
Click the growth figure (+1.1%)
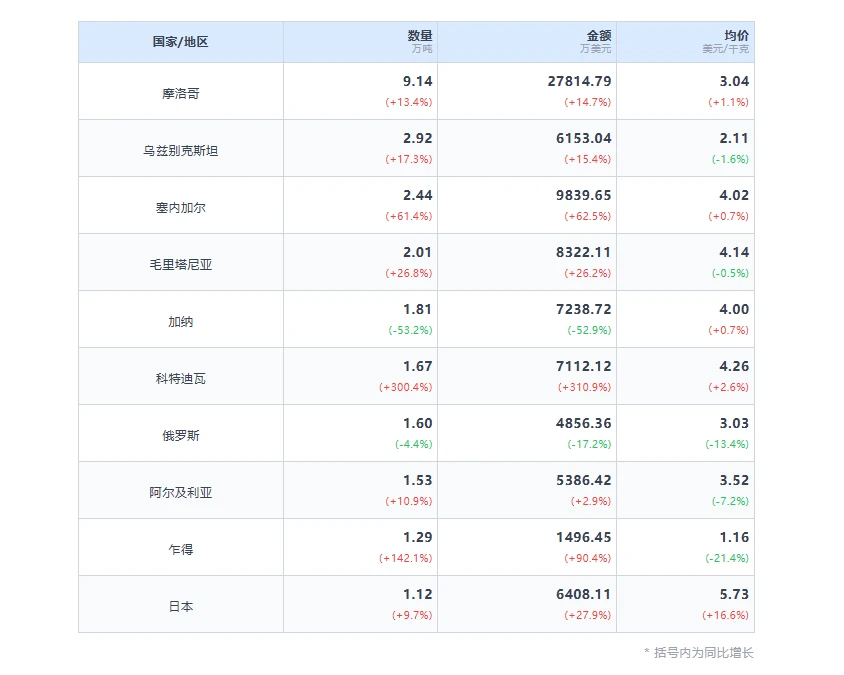pyautogui.click(x=728, y=102)
